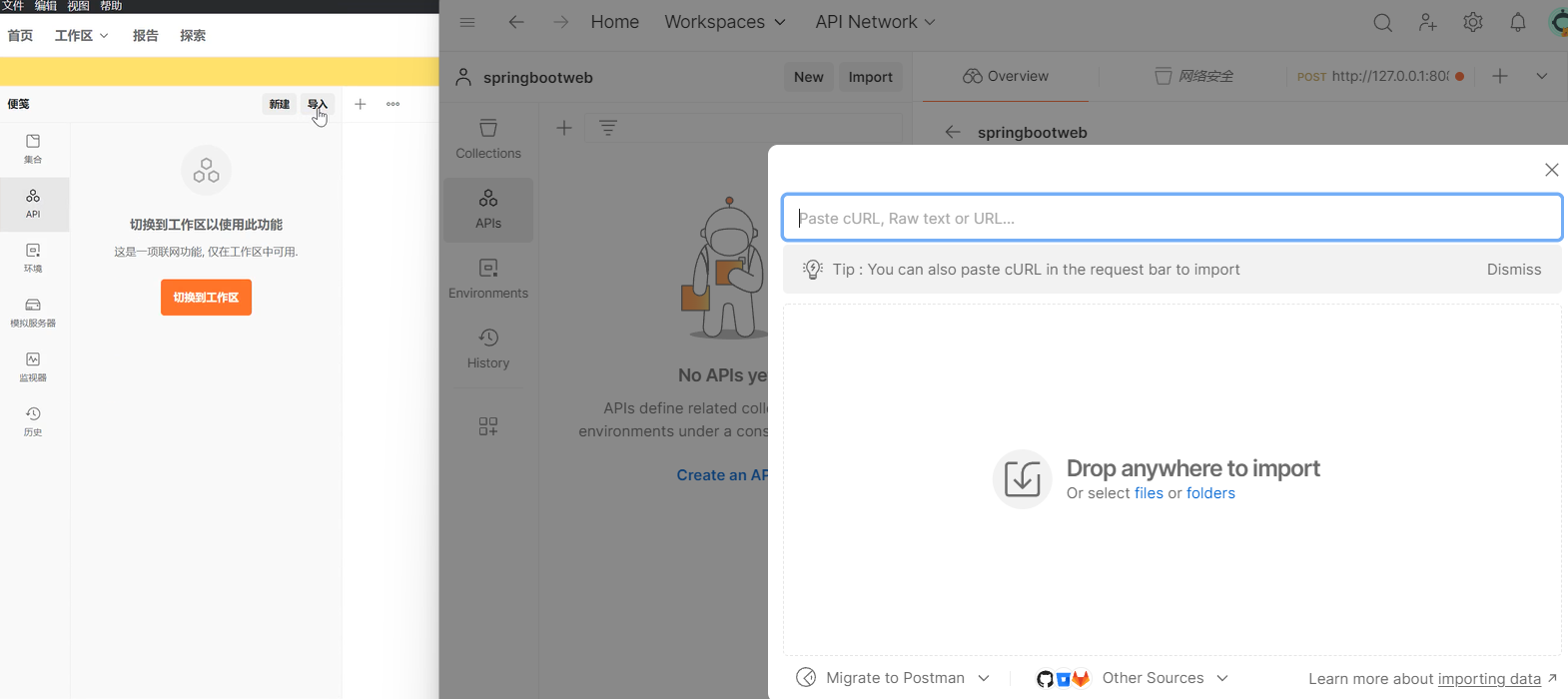Click the folders link in import dialog
The image size is (1568, 699).
point(1210,493)
